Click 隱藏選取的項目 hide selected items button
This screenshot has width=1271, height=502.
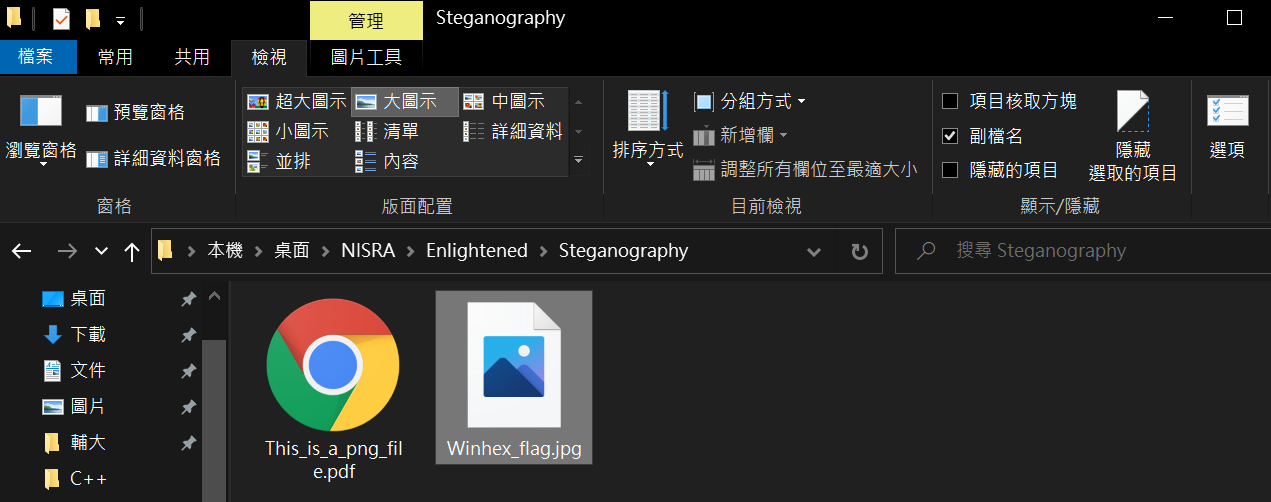[x=1133, y=137]
